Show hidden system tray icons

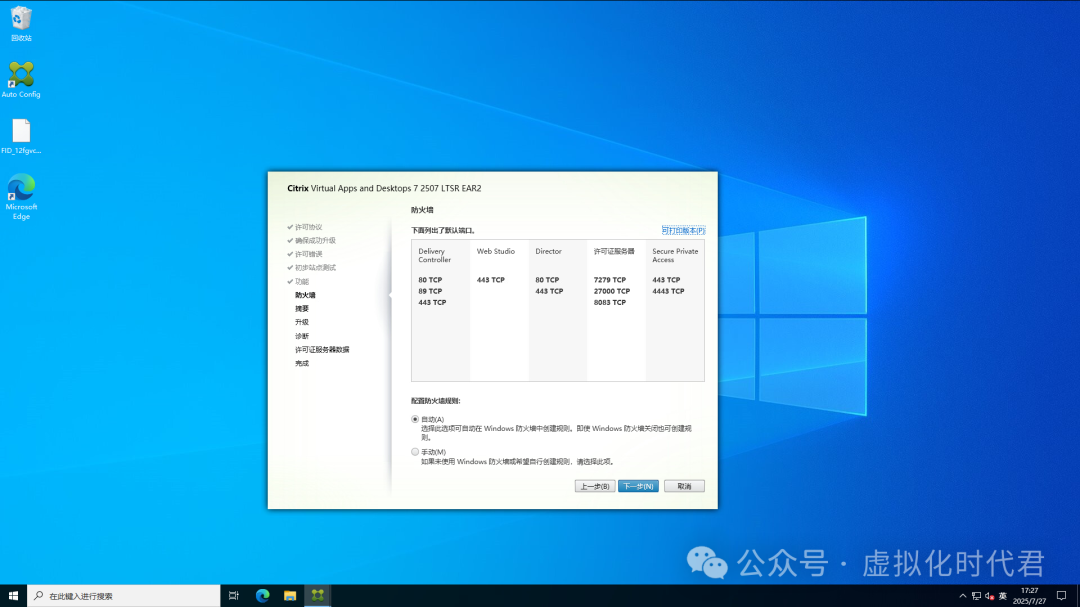click(x=963, y=596)
